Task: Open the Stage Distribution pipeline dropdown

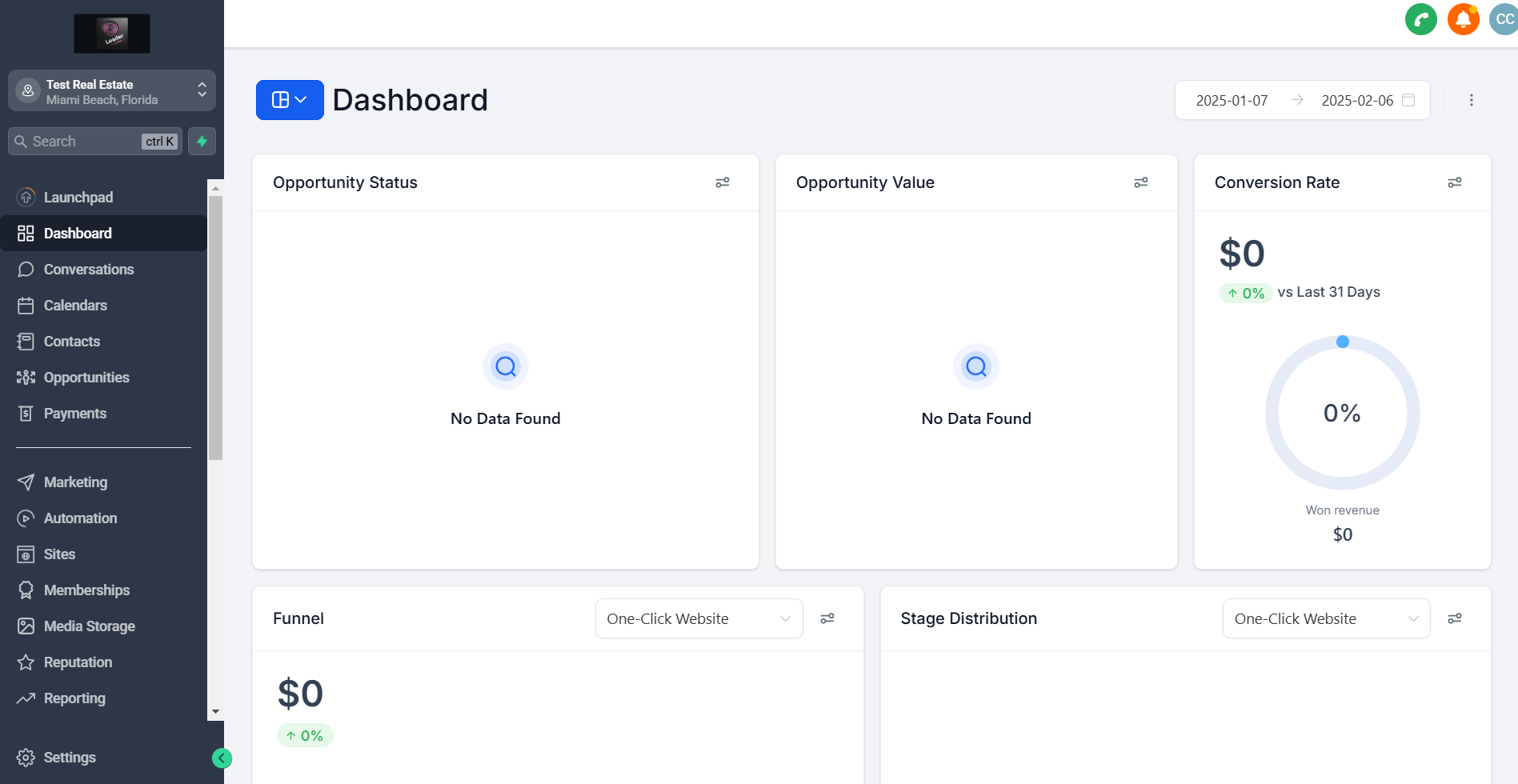Action: (1325, 618)
